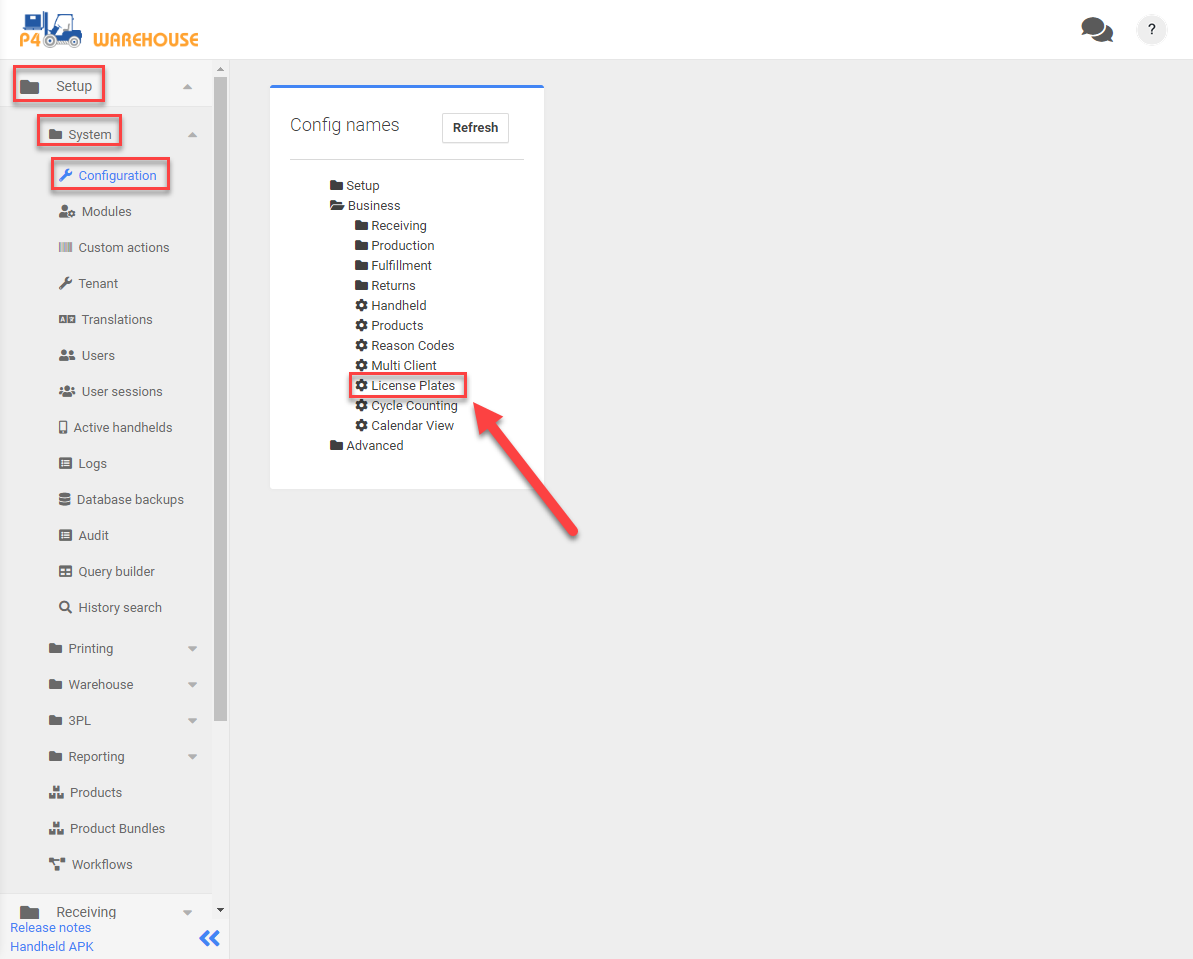Select Configuration in System menu
Viewport: 1193px width, 959px height.
click(x=117, y=176)
